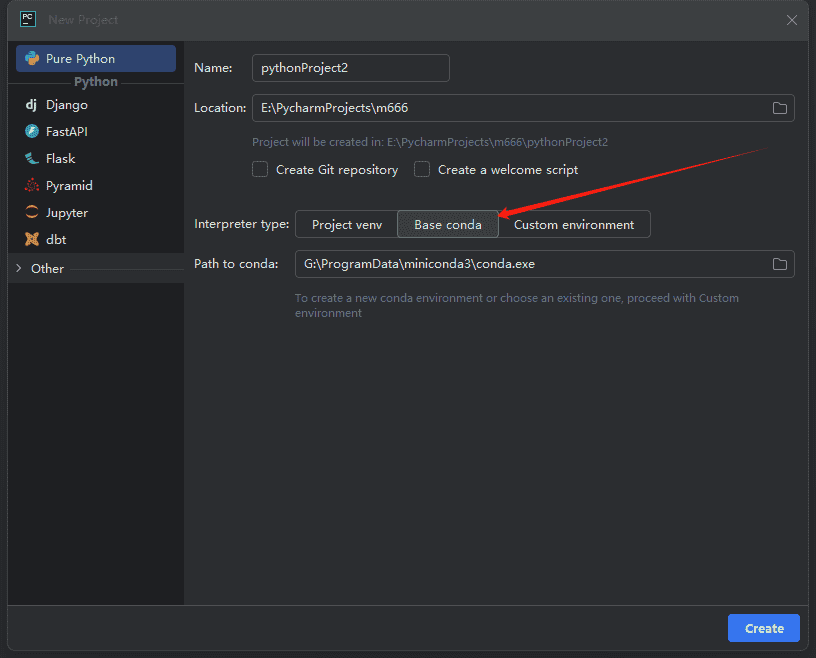
Task: Choose the dbt project type icon
Action: tap(31, 240)
